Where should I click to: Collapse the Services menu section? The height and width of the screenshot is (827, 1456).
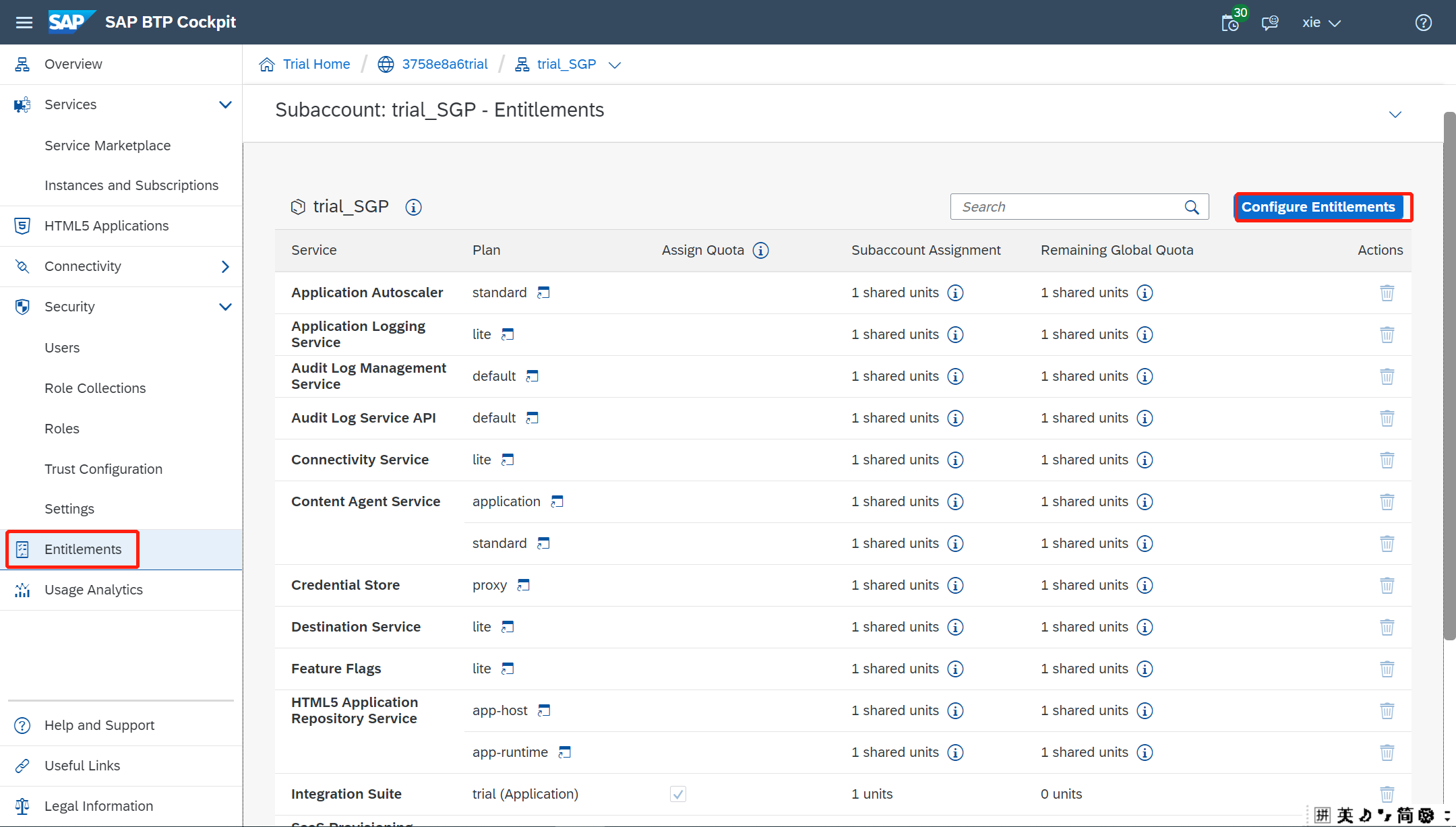tap(225, 104)
